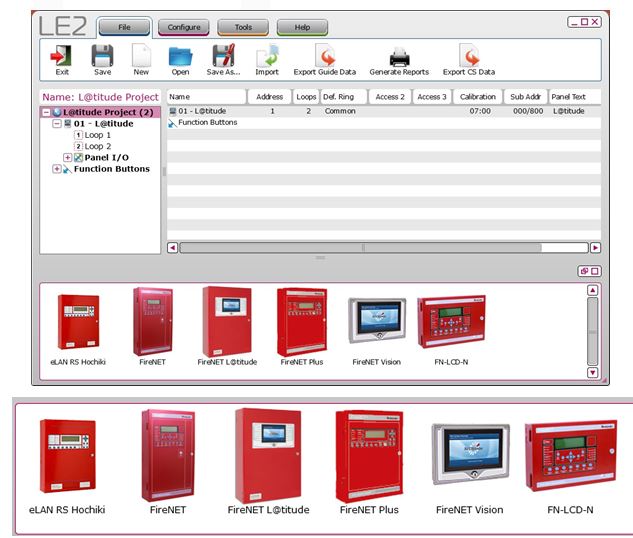The height and width of the screenshot is (538, 633).
Task: Click the restore palette panel icon
Action: 584,271
